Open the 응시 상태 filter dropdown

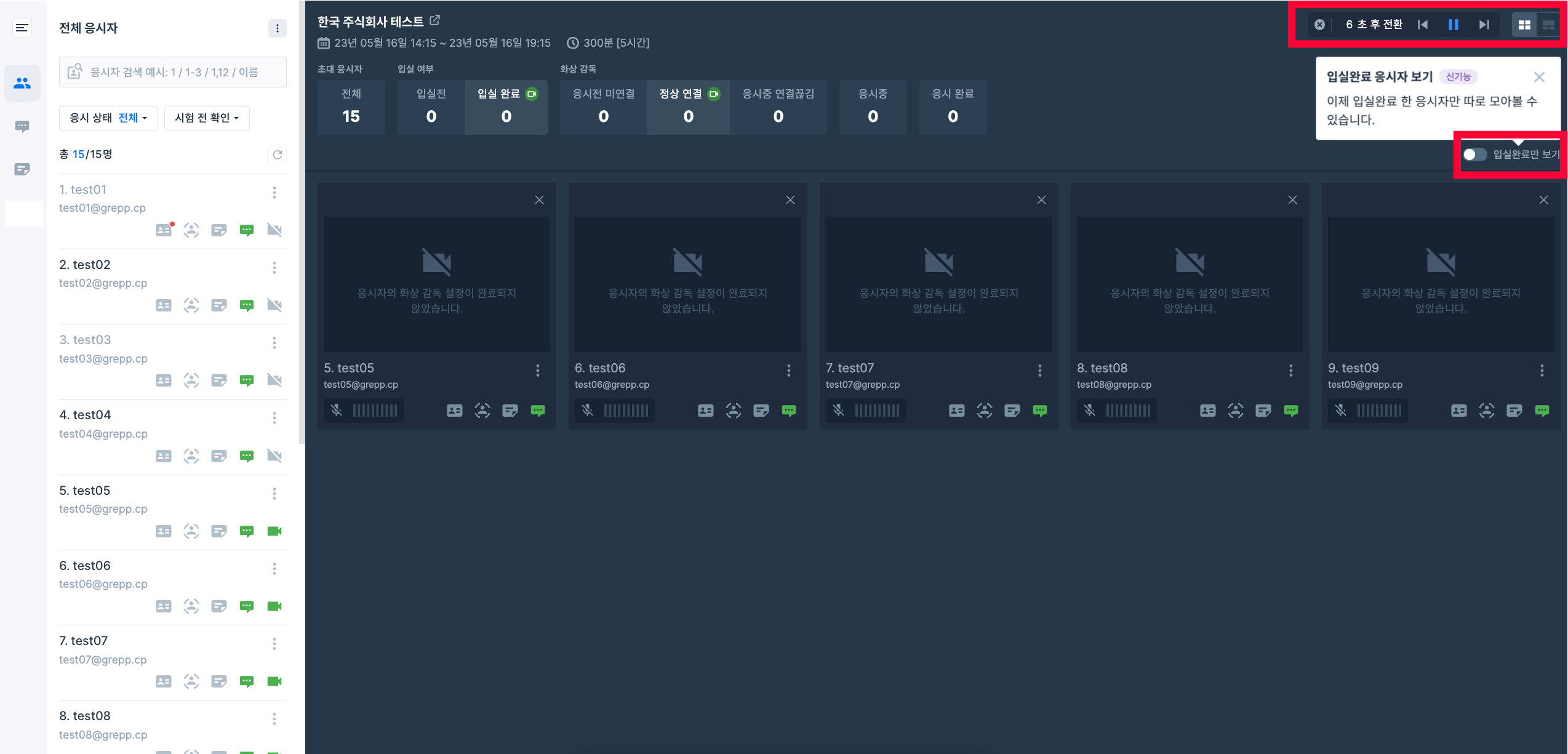108,118
